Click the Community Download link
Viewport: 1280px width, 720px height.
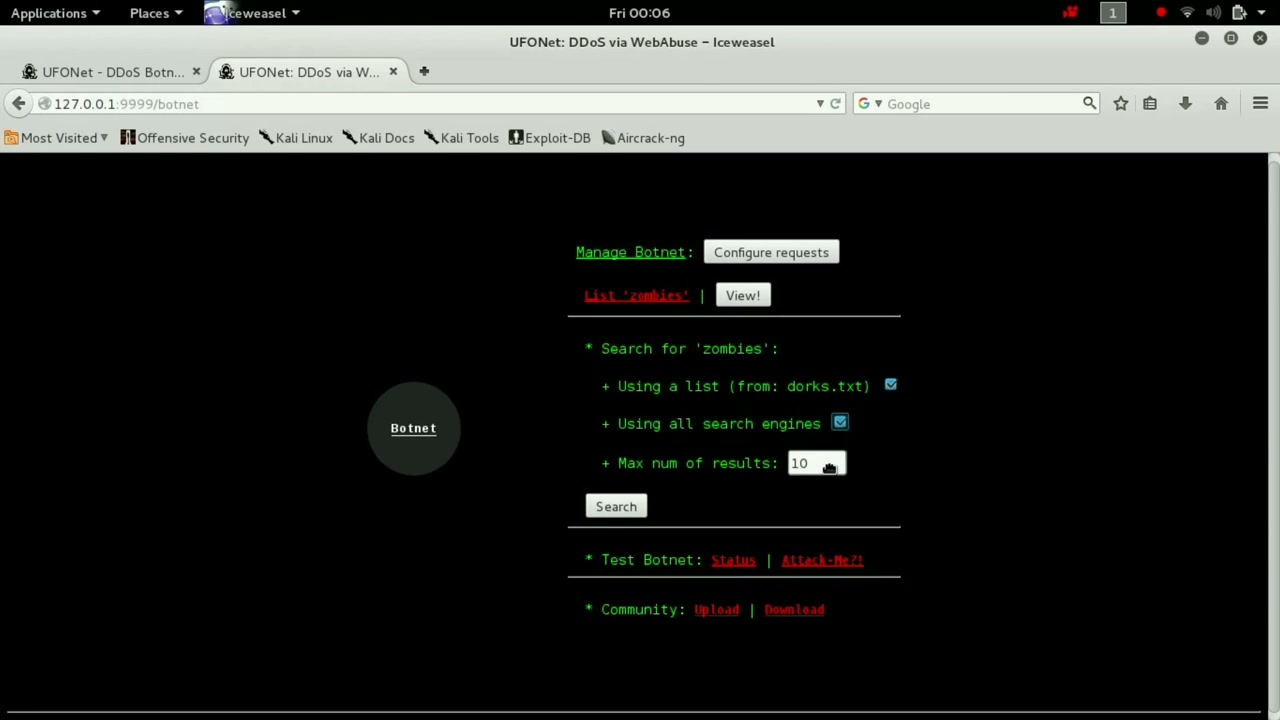[x=794, y=610]
